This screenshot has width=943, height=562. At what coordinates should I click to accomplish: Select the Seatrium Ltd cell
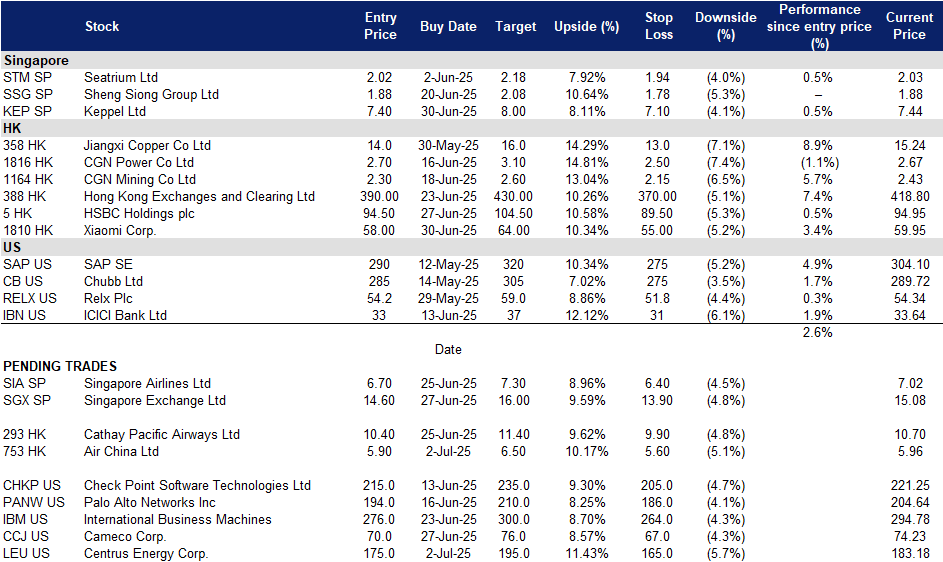(x=121, y=78)
